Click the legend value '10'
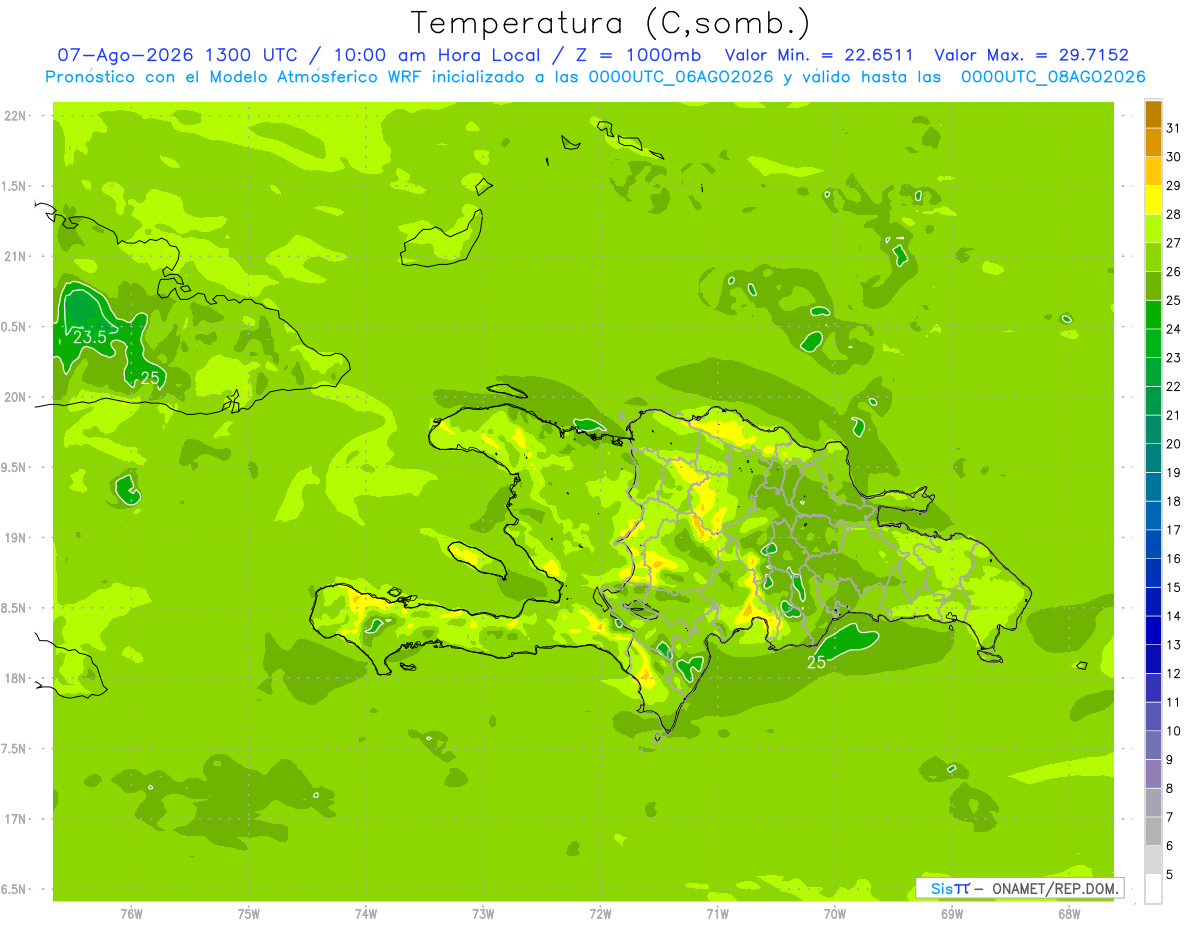The width and height of the screenshot is (1200, 927). point(1174,731)
